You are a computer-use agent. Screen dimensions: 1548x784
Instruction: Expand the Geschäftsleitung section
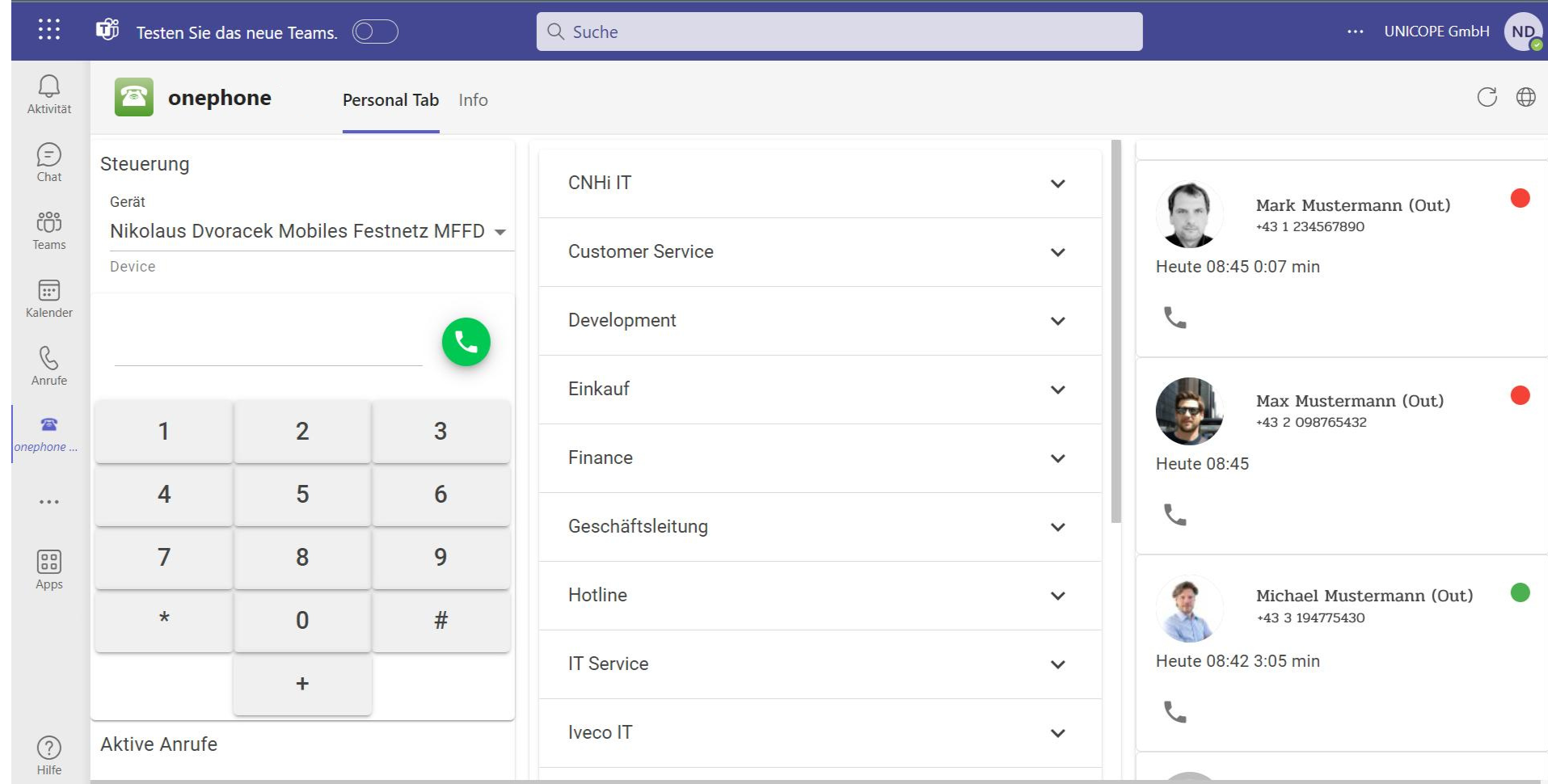(x=1057, y=527)
